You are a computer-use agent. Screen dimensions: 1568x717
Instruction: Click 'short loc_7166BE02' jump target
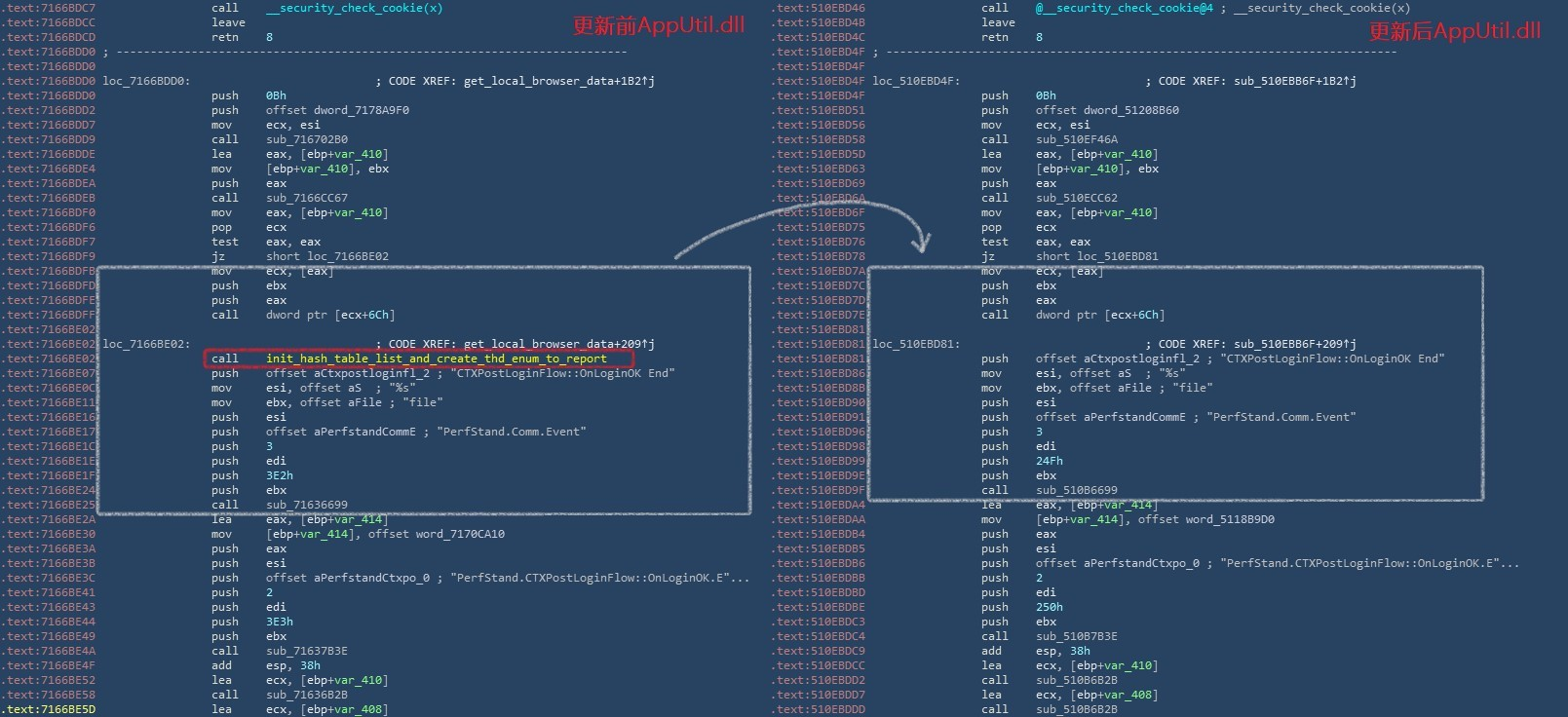326,256
